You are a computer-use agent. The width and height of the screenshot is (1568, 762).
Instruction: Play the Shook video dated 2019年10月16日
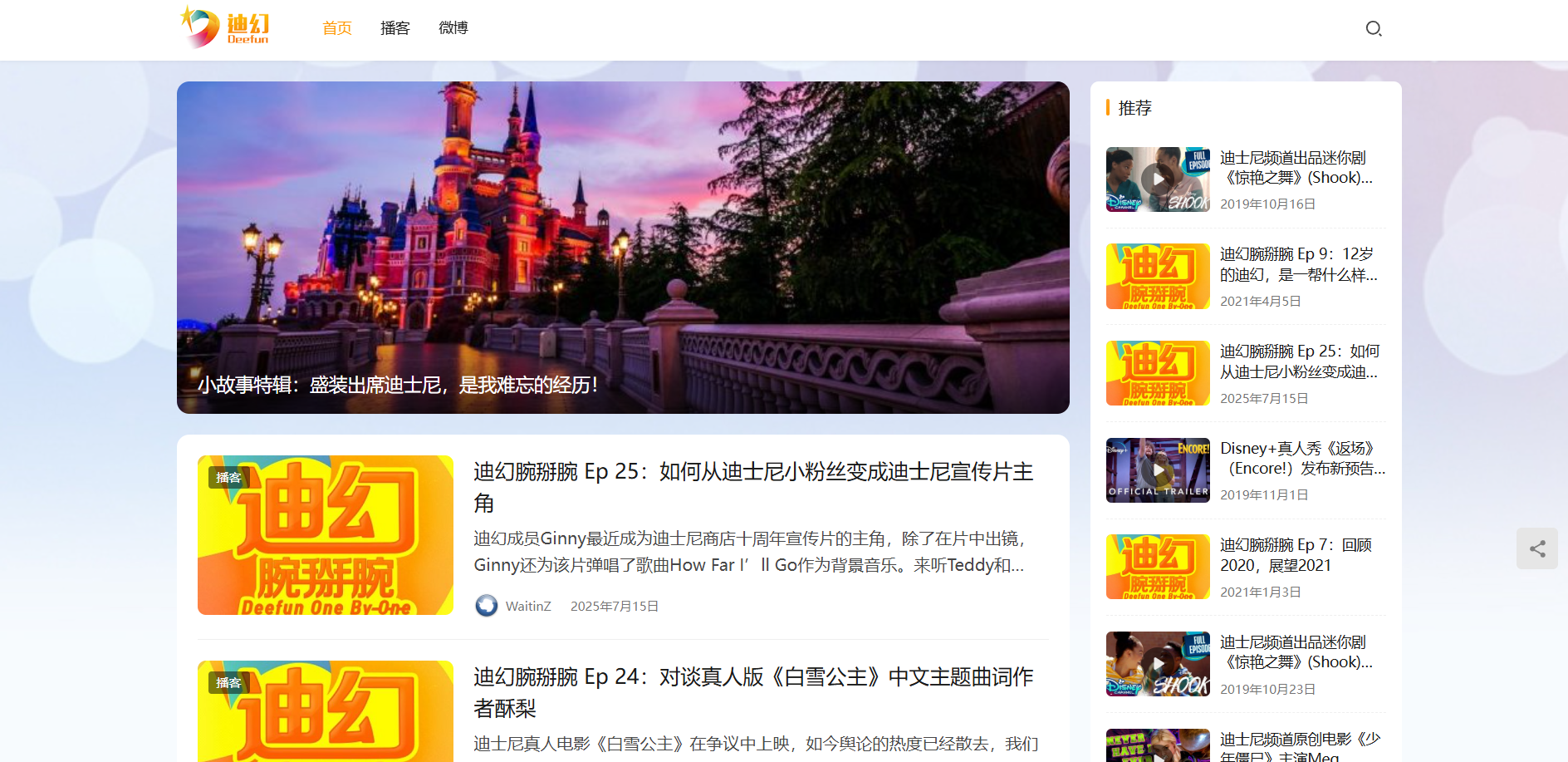(1158, 179)
